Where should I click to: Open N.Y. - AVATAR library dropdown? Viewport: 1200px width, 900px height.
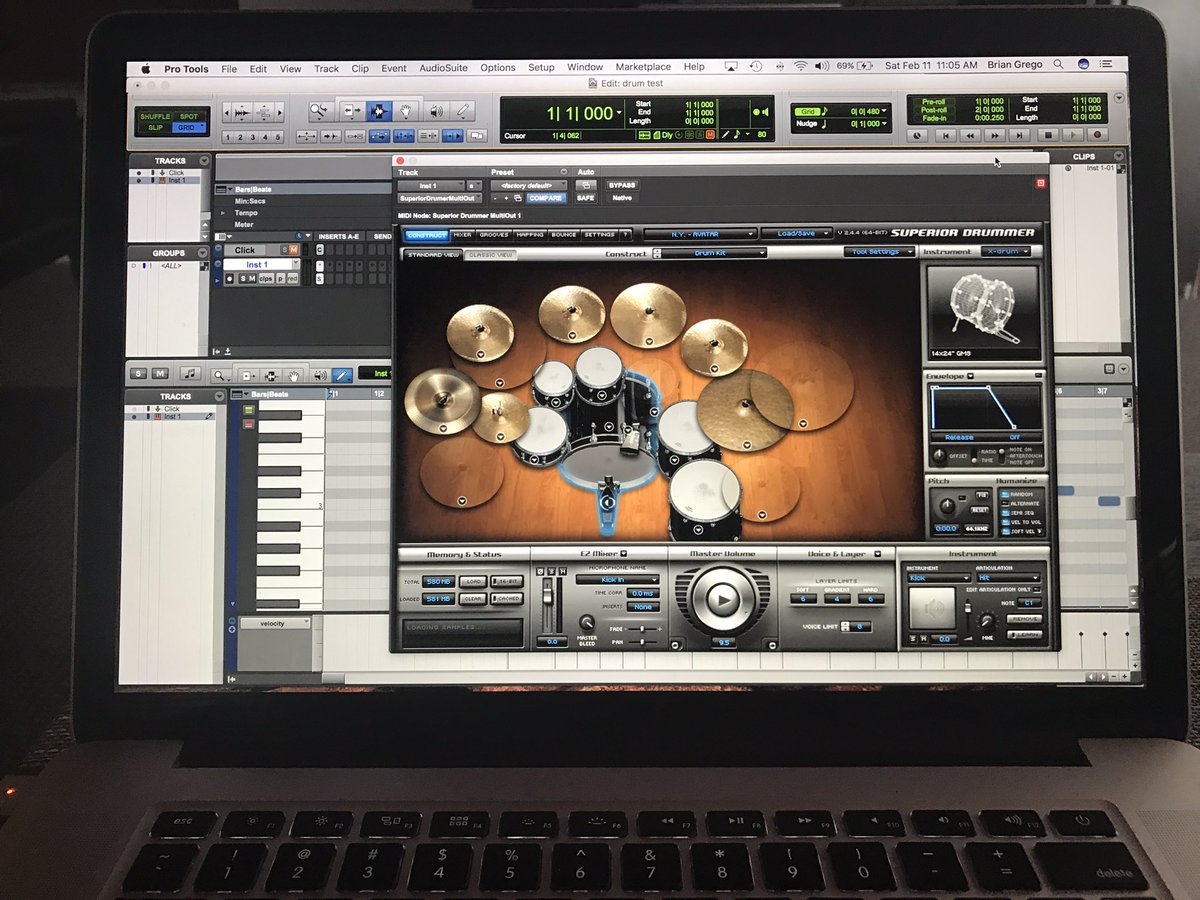pyautogui.click(x=700, y=233)
